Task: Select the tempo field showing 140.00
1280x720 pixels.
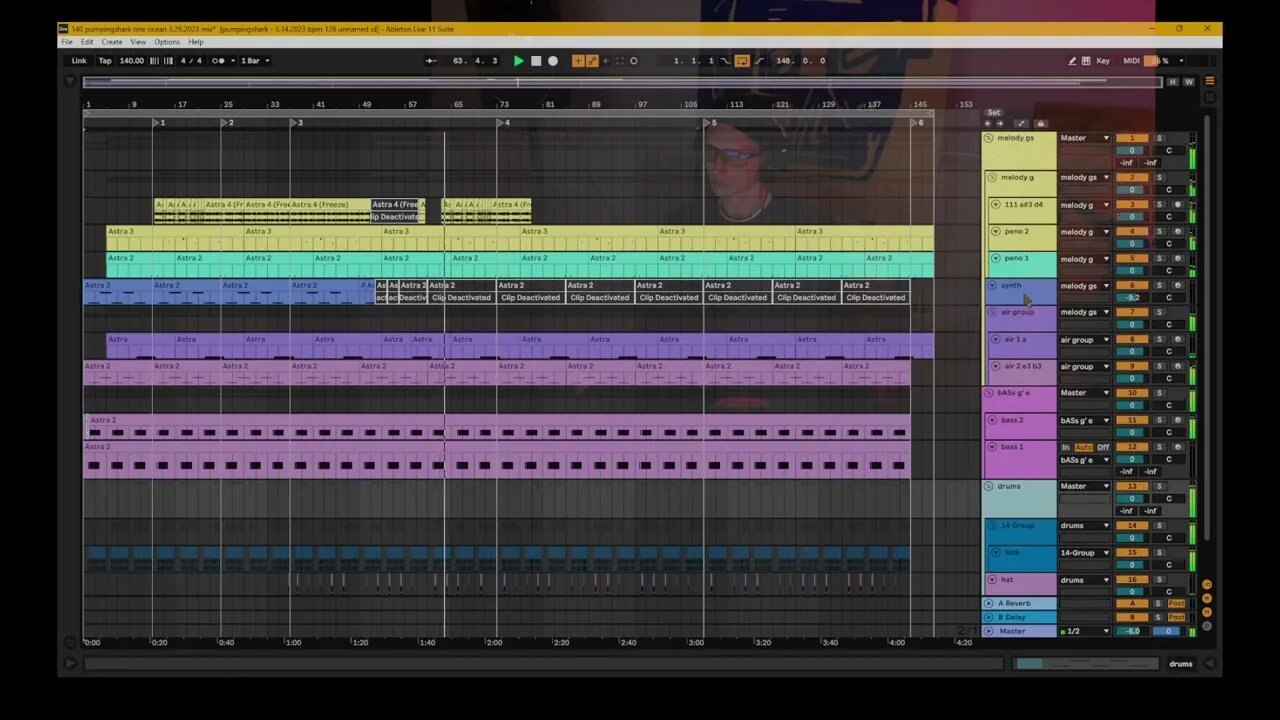Action: click(x=132, y=61)
